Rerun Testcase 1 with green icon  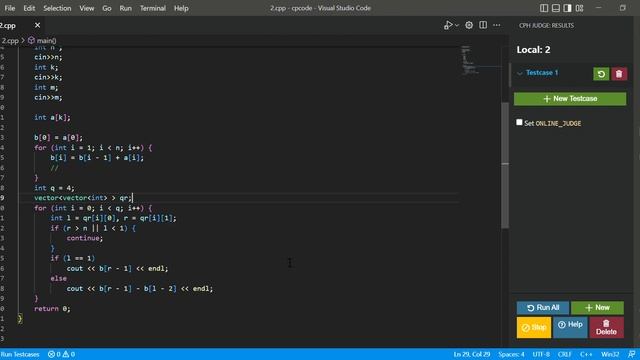(601, 74)
